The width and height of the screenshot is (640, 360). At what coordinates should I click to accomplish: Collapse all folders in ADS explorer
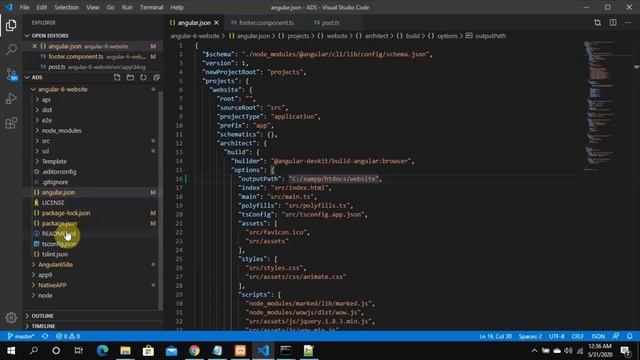point(156,77)
